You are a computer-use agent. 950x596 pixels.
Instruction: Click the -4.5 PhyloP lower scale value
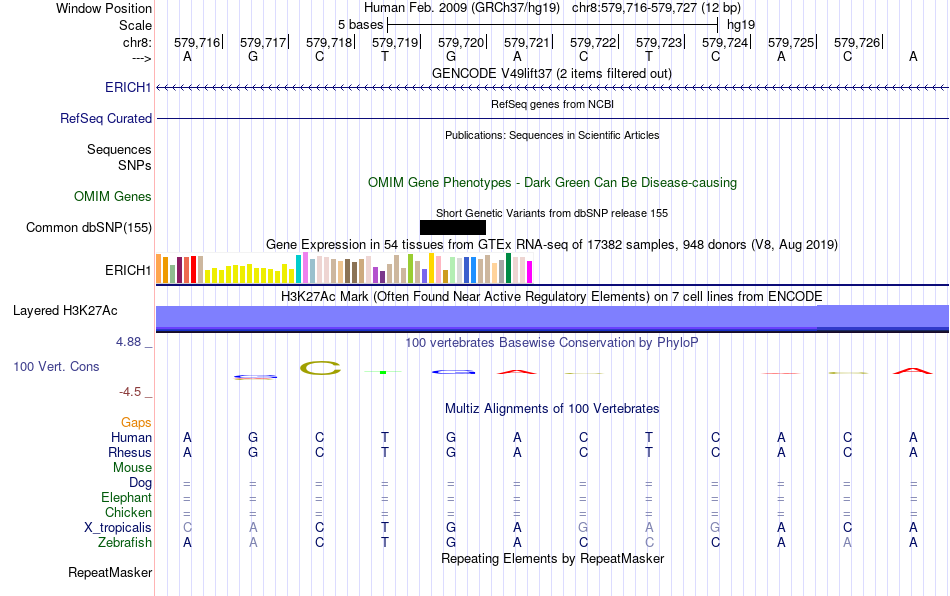click(x=130, y=392)
